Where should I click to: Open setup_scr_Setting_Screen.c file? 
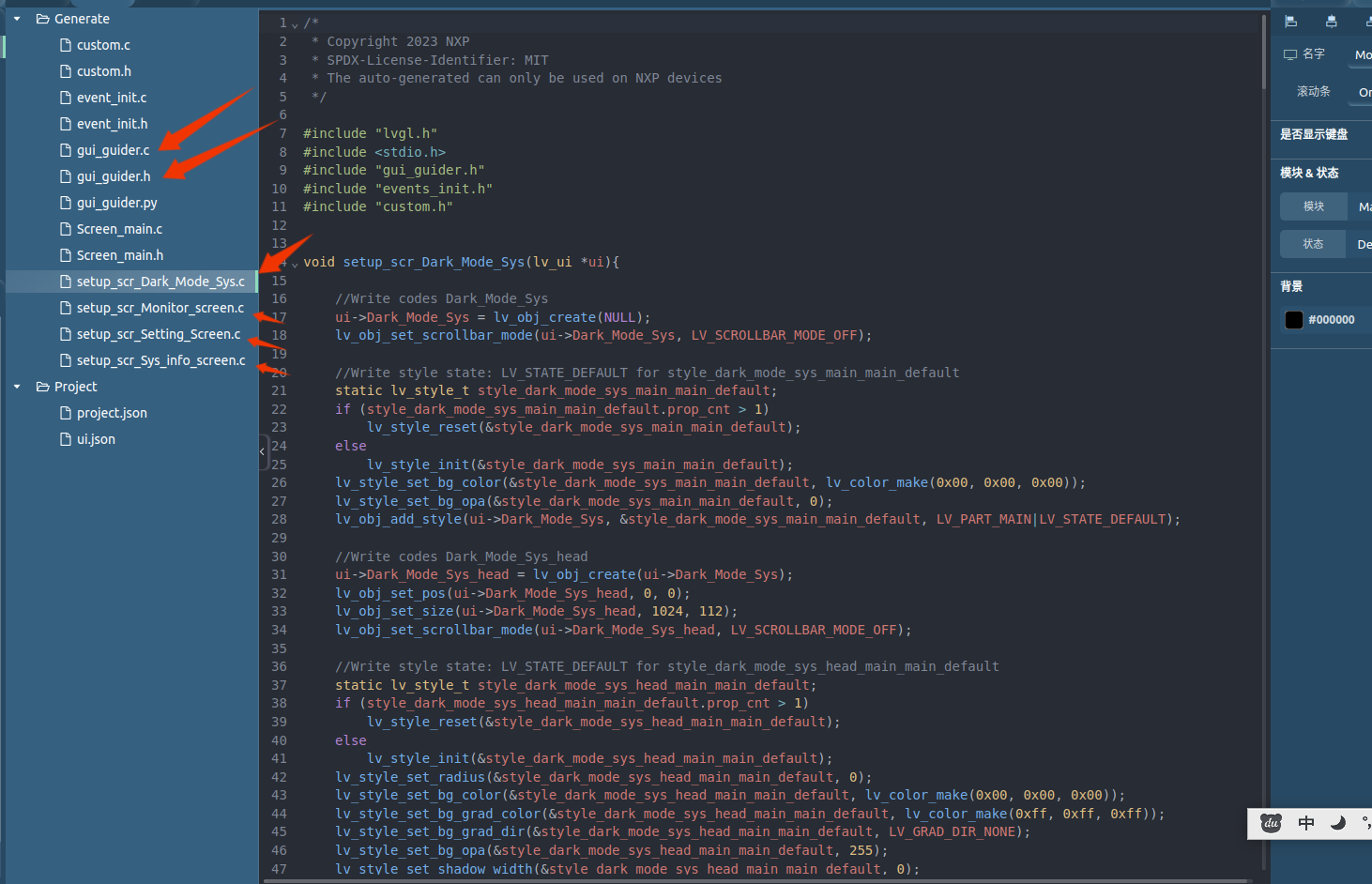pyautogui.click(x=159, y=334)
